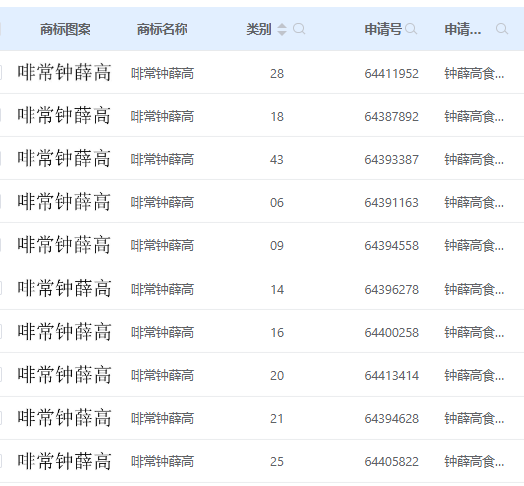Select the checkbox in row 64391163

[x=0, y=202]
